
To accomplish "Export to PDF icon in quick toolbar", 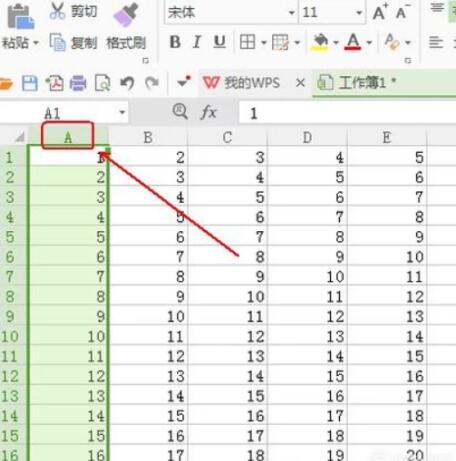I will 55,83.
